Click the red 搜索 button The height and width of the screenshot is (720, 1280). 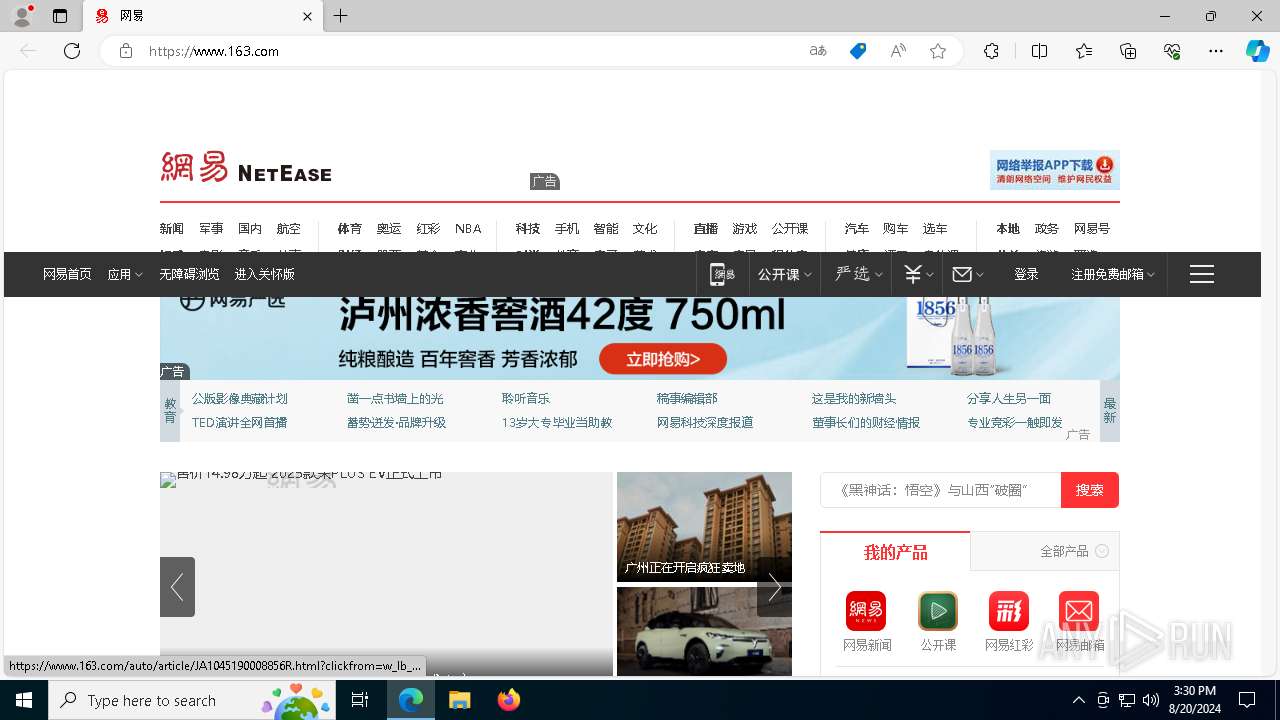[x=1090, y=490]
